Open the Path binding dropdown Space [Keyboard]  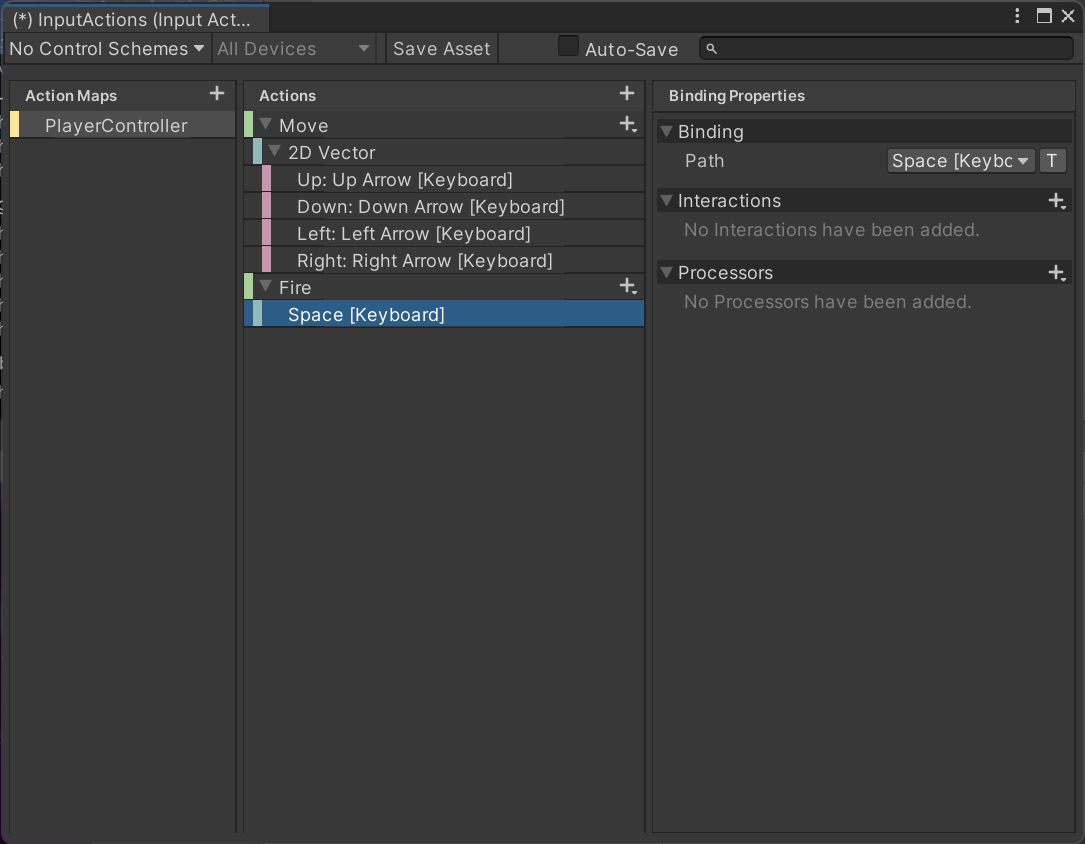(x=960, y=160)
